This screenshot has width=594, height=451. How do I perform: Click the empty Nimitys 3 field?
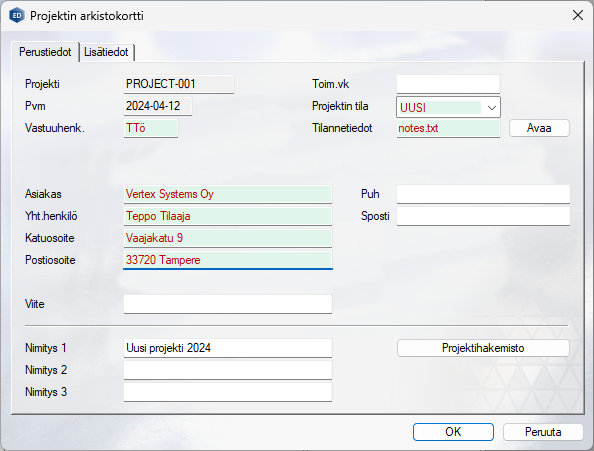[228, 392]
